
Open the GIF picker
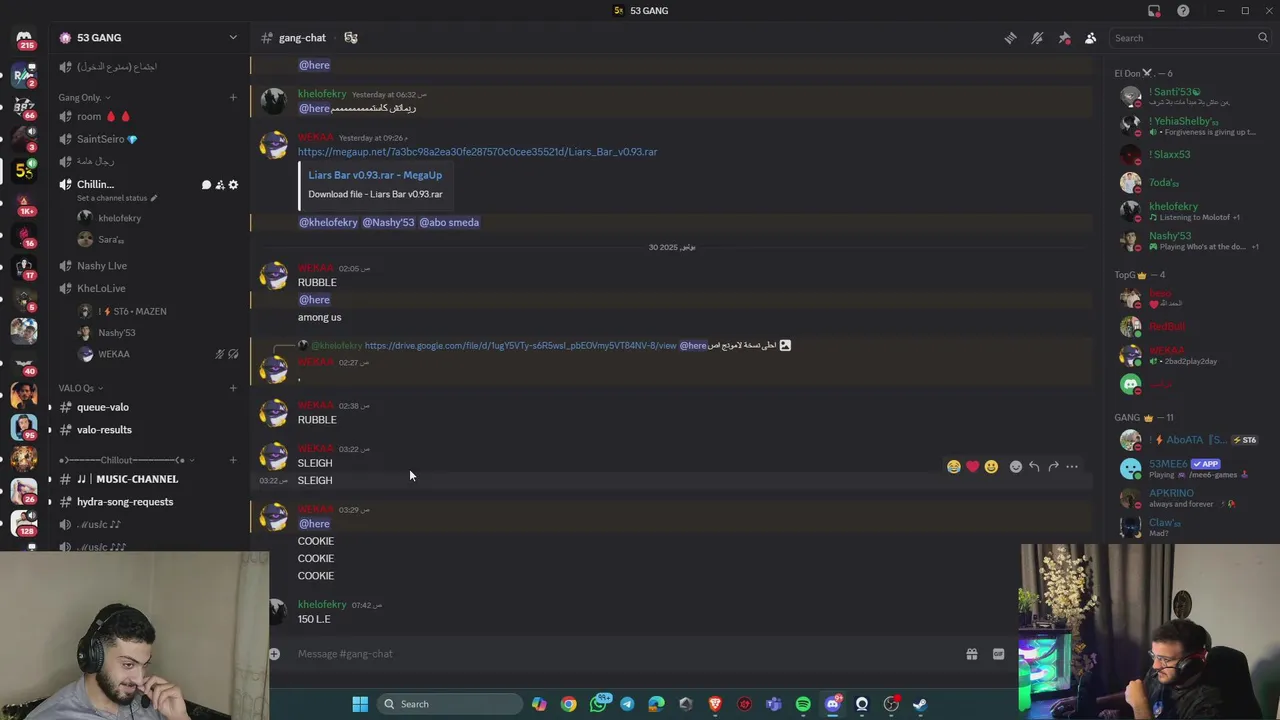pos(998,654)
